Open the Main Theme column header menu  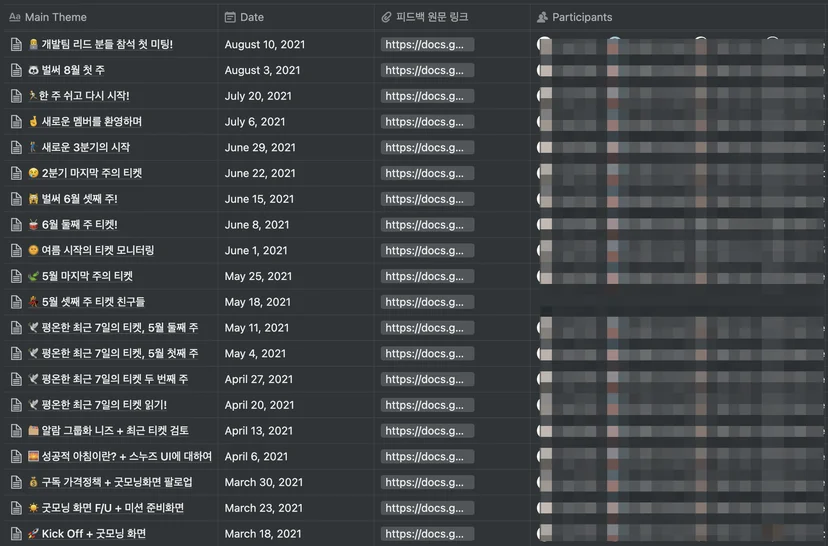click(111, 17)
